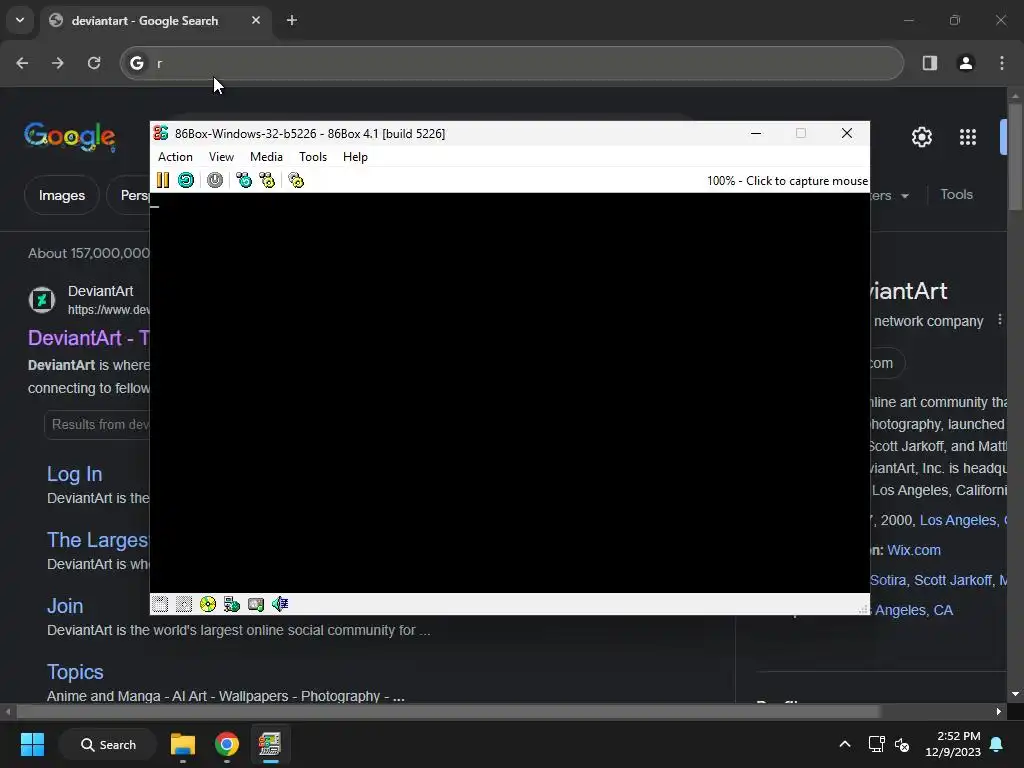Open Google apps grid
The width and height of the screenshot is (1024, 768).
coord(968,137)
